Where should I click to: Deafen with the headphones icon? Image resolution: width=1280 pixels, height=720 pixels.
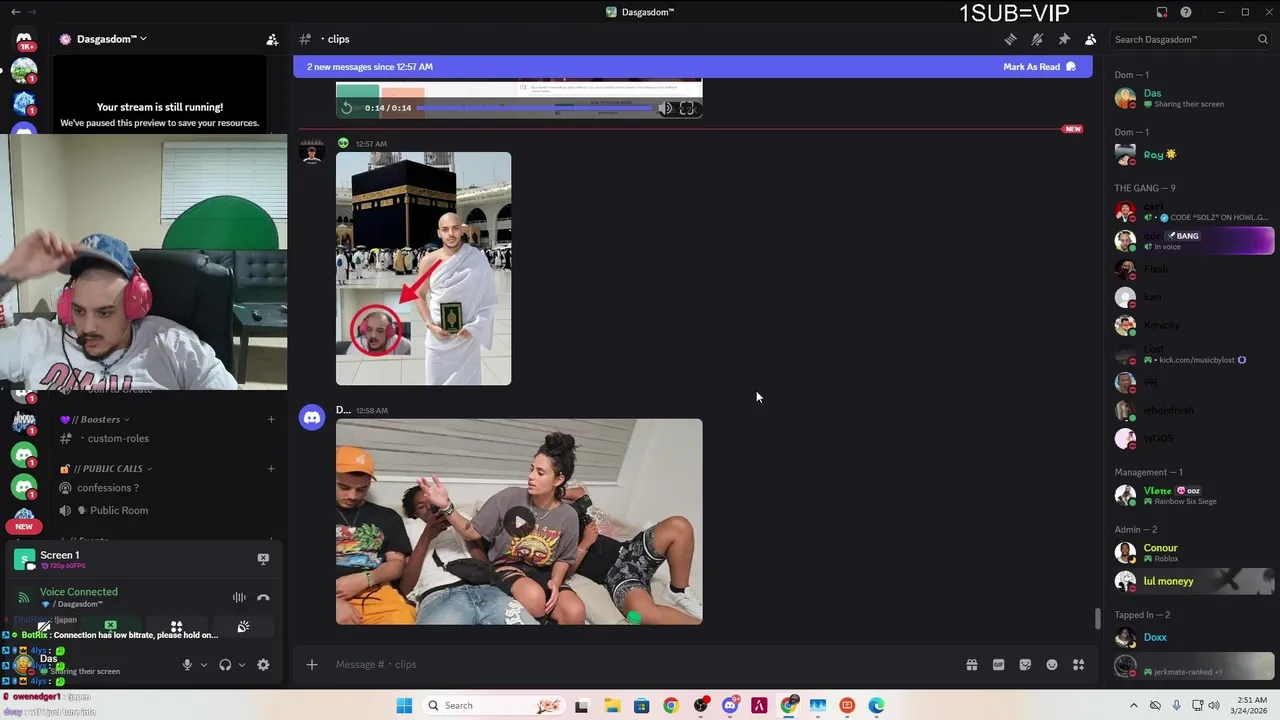click(x=225, y=665)
